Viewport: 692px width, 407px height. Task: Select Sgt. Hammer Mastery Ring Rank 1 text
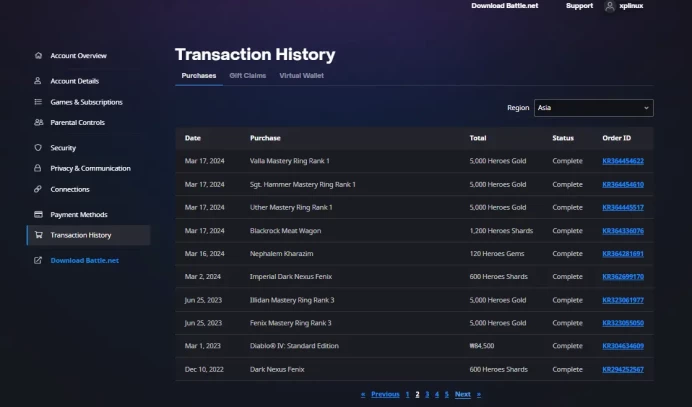[x=302, y=185]
